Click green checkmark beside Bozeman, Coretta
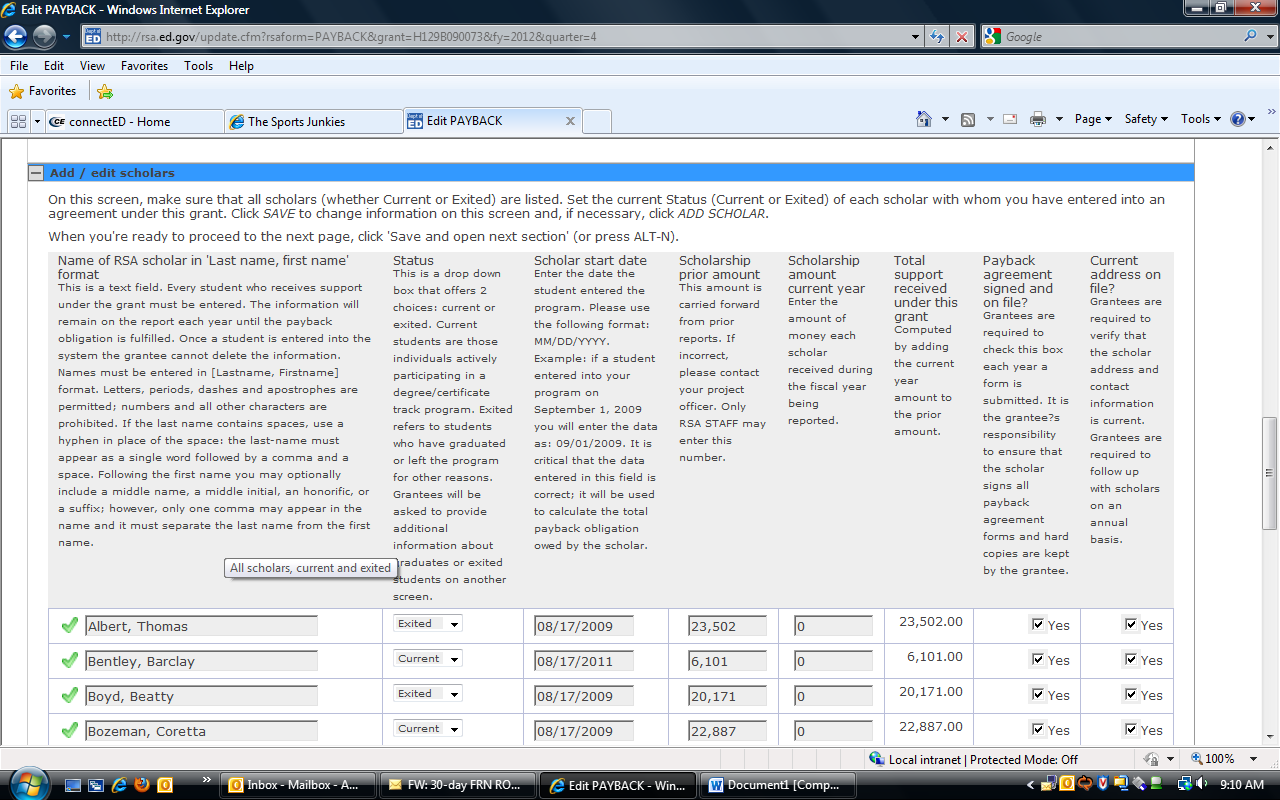The height and width of the screenshot is (800, 1280). tap(69, 731)
